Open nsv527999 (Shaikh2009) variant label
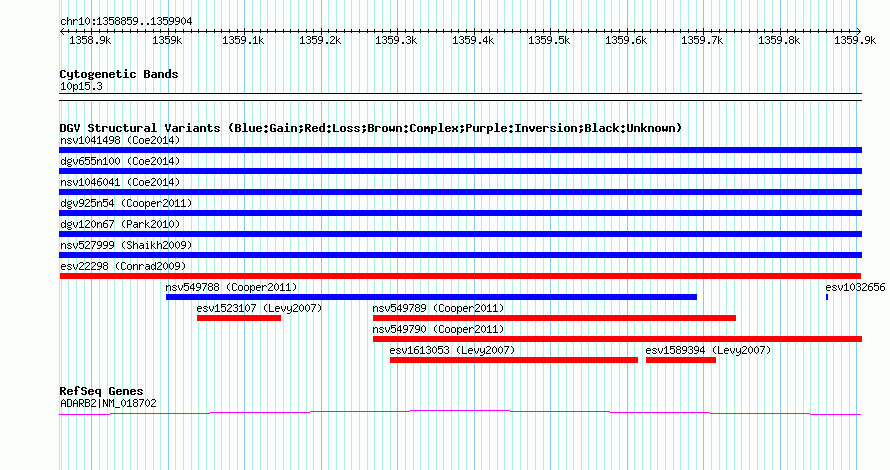This screenshot has height=470, width=890. (x=126, y=245)
